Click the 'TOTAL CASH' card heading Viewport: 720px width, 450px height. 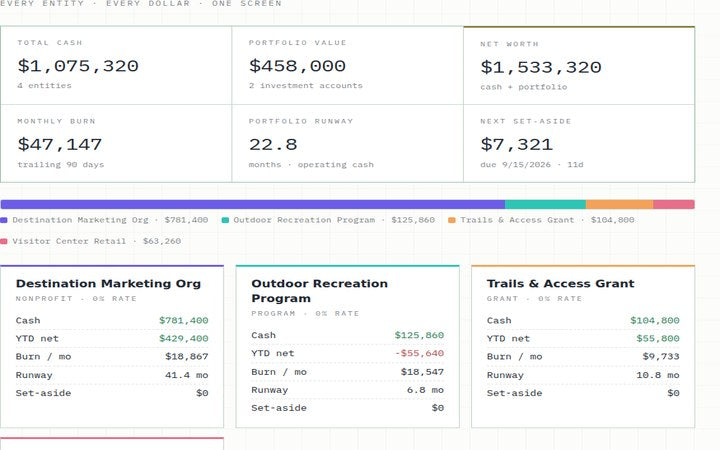50,43
